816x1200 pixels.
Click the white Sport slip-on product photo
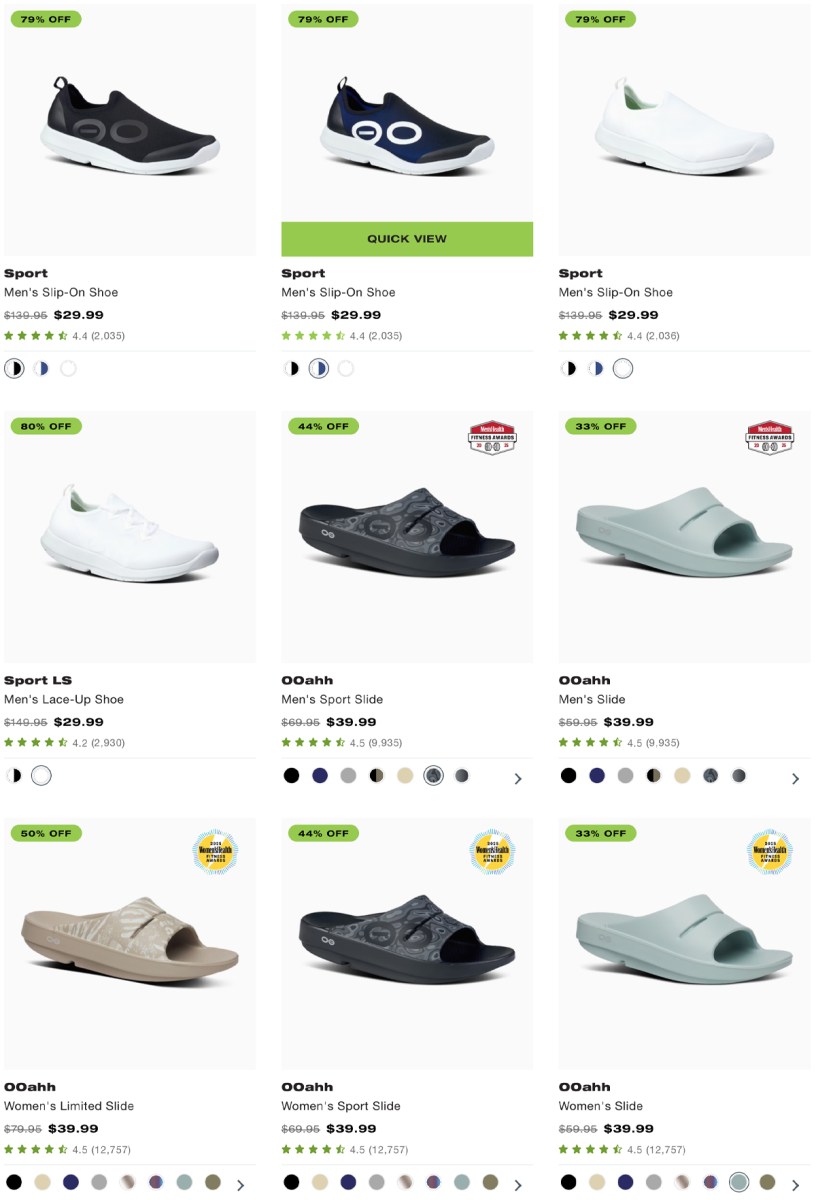tap(683, 128)
